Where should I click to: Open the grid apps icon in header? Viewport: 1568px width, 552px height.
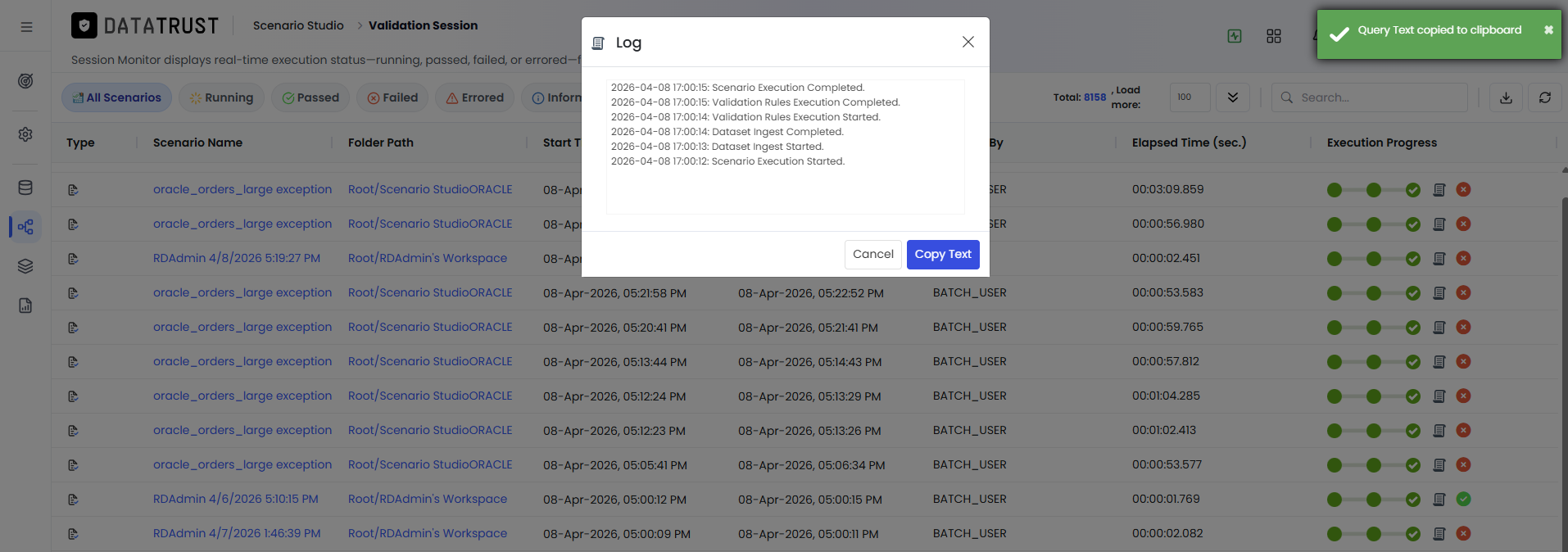pyautogui.click(x=1274, y=36)
